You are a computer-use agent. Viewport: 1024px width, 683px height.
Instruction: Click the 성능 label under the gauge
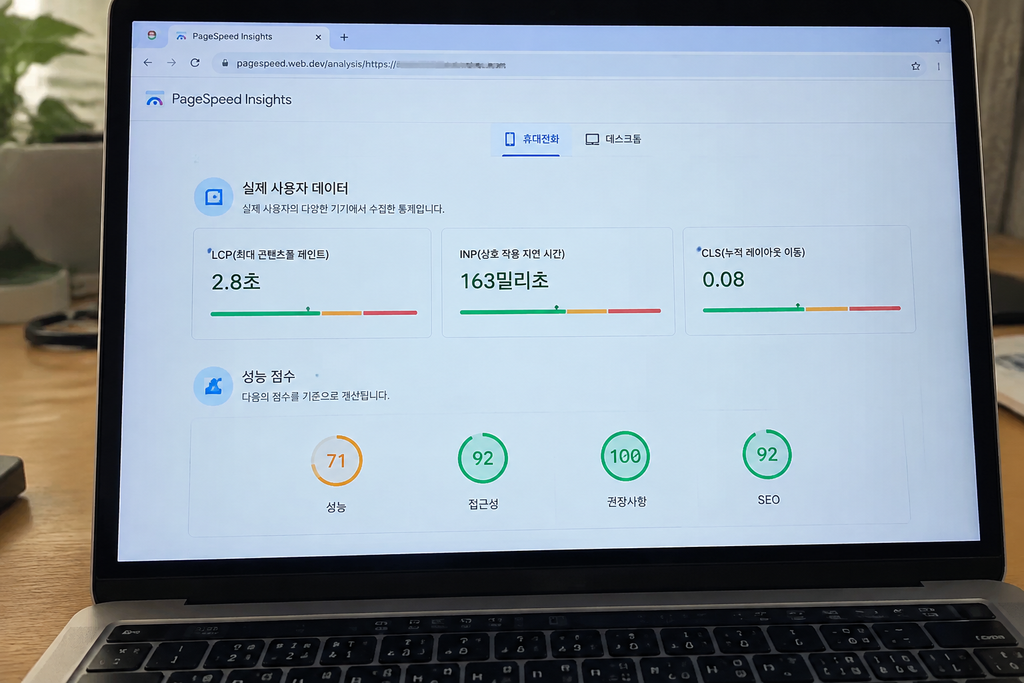(x=336, y=507)
